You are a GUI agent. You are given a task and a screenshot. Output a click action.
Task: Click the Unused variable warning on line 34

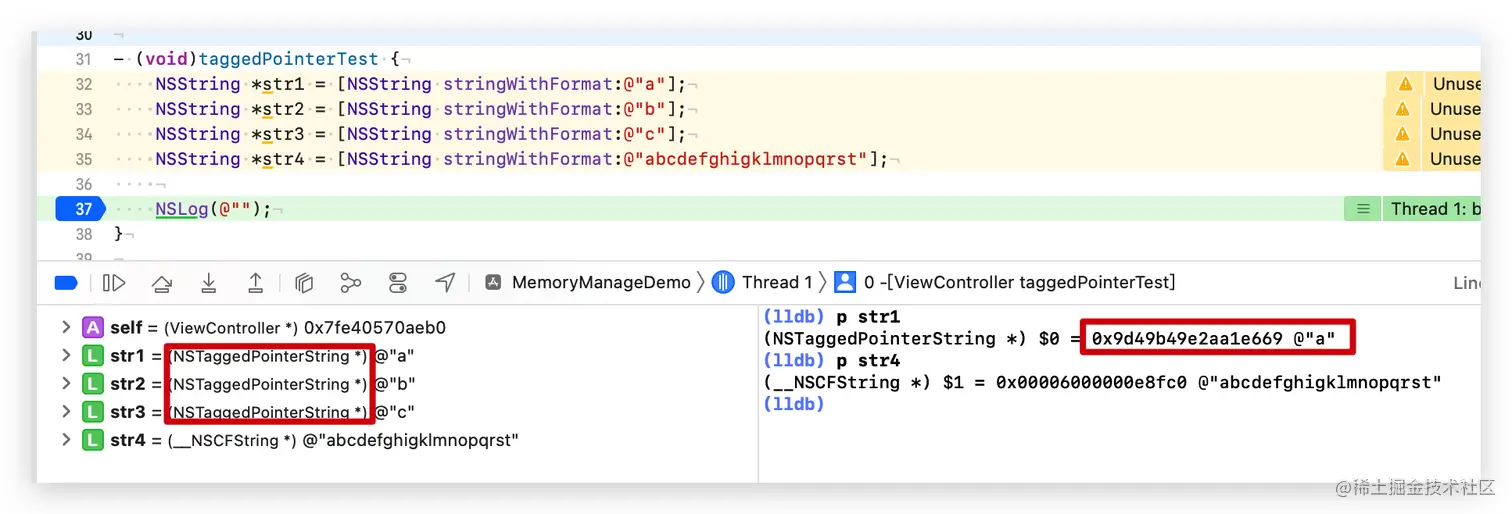pyautogui.click(x=1456, y=134)
